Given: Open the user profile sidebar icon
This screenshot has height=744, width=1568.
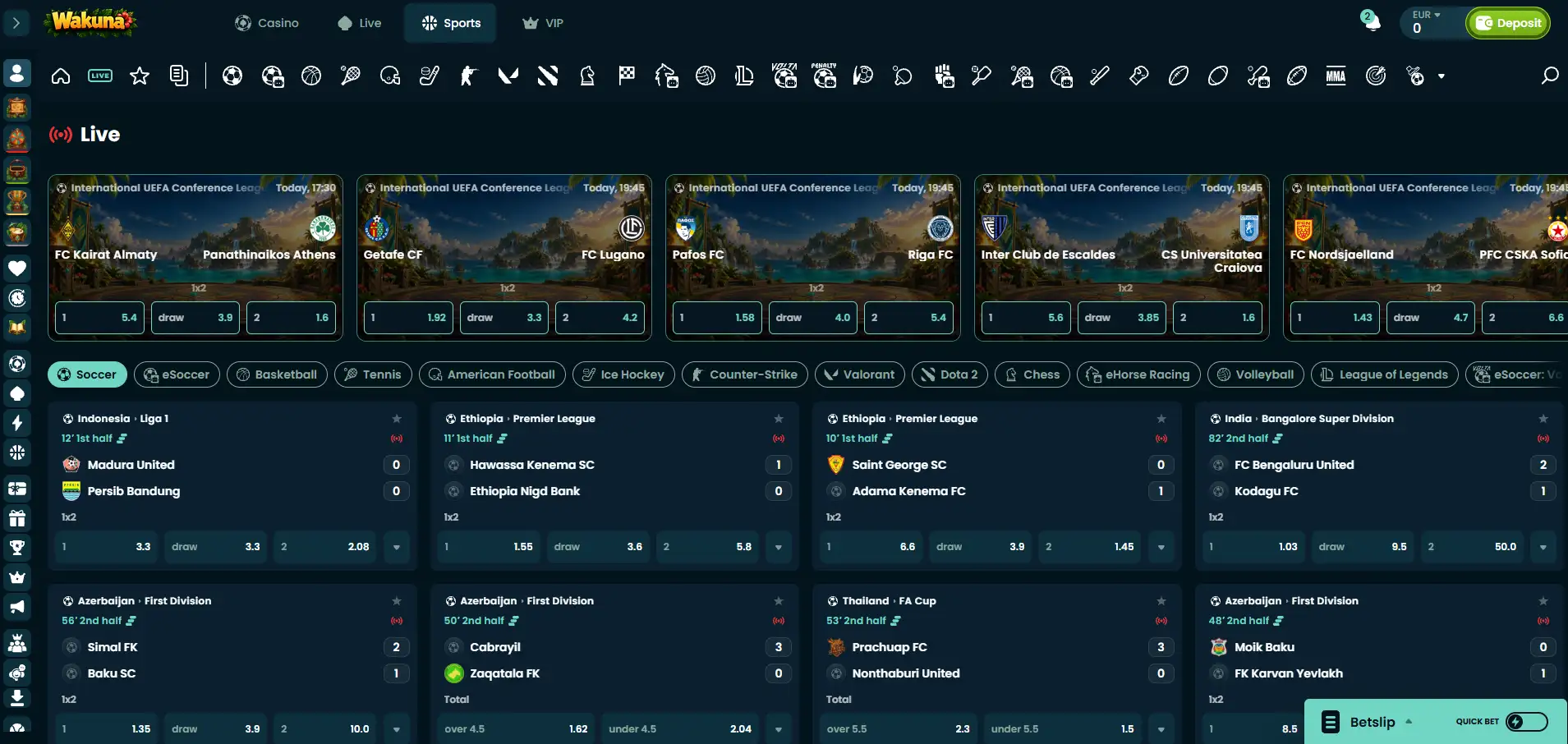Looking at the screenshot, I should tap(17, 73).
